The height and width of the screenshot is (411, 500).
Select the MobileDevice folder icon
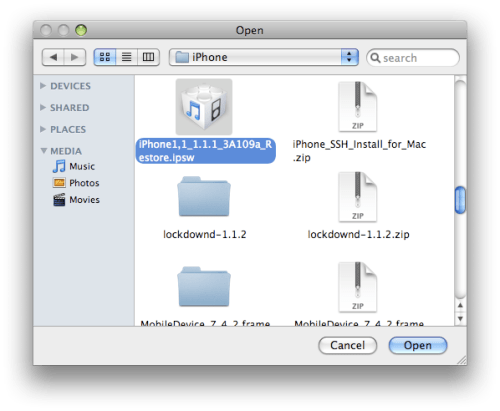[204, 286]
